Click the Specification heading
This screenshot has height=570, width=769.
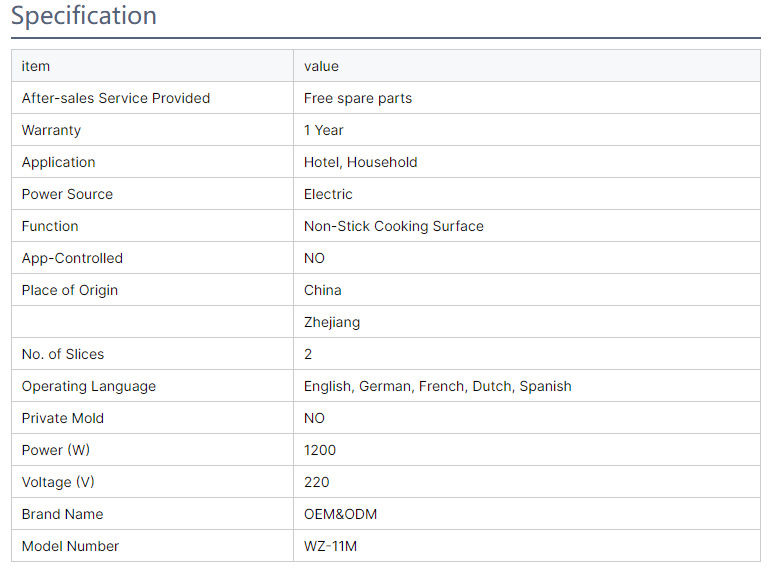pos(84,17)
